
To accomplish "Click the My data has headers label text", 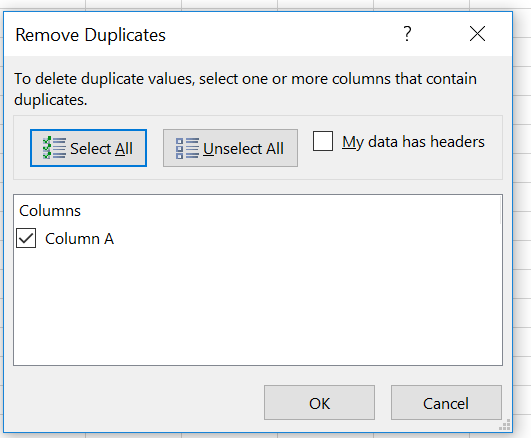I will pos(413,142).
